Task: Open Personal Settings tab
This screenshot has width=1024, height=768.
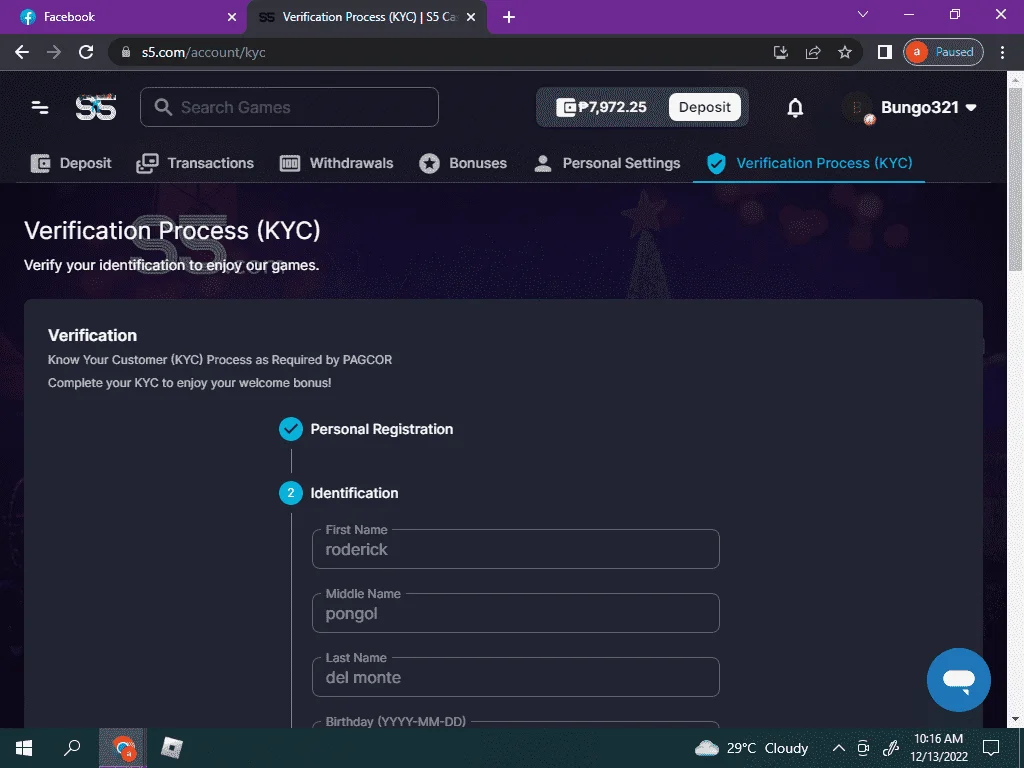Action: [x=607, y=163]
